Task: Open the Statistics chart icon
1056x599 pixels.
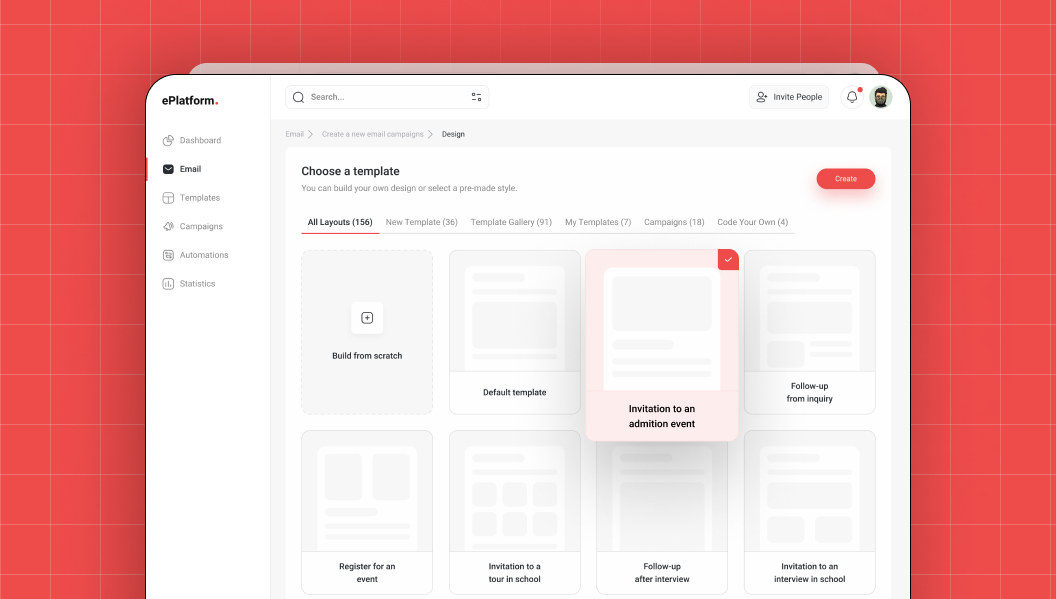Action: click(x=168, y=284)
